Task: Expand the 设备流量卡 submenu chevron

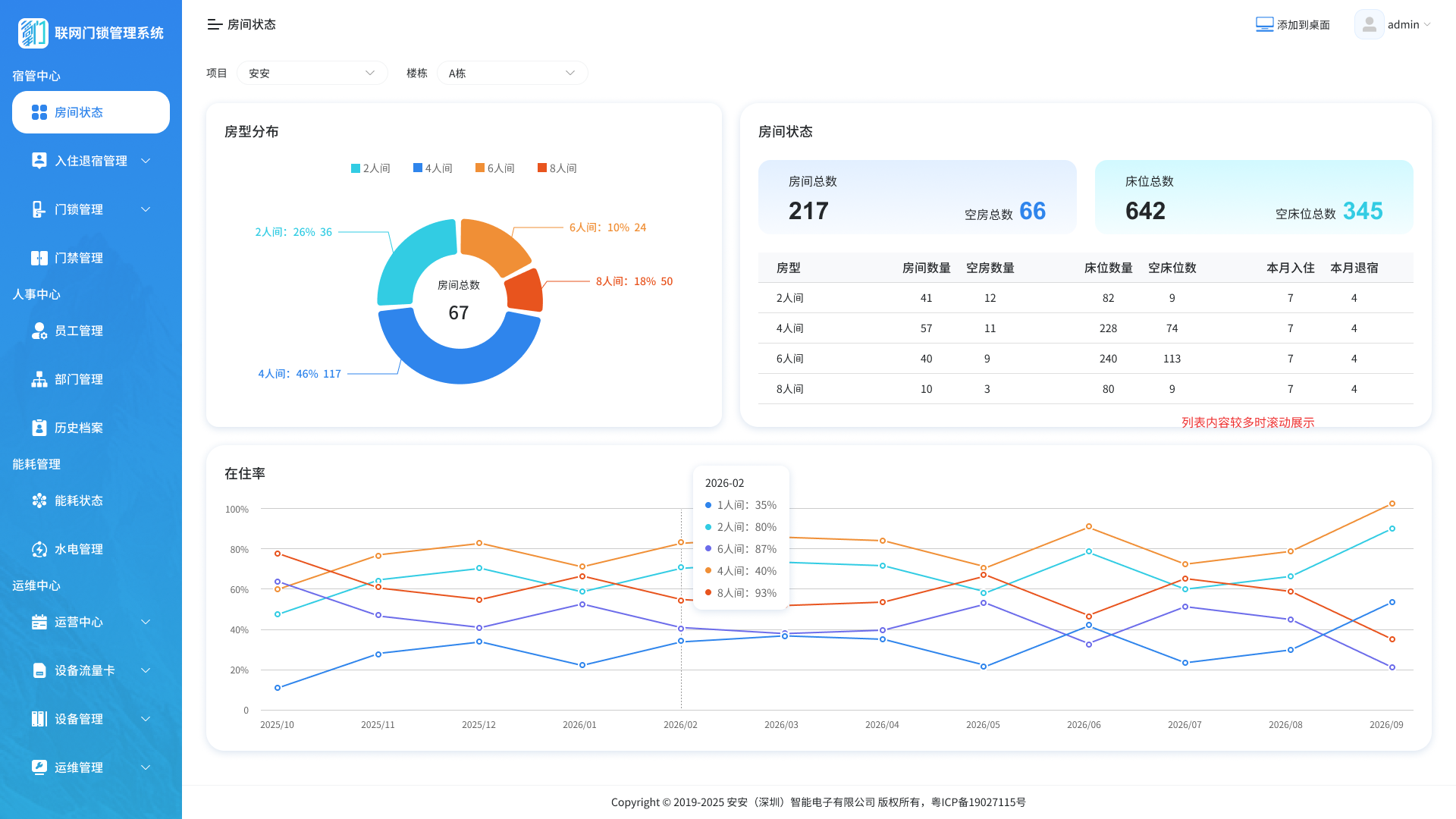Action: (146, 670)
